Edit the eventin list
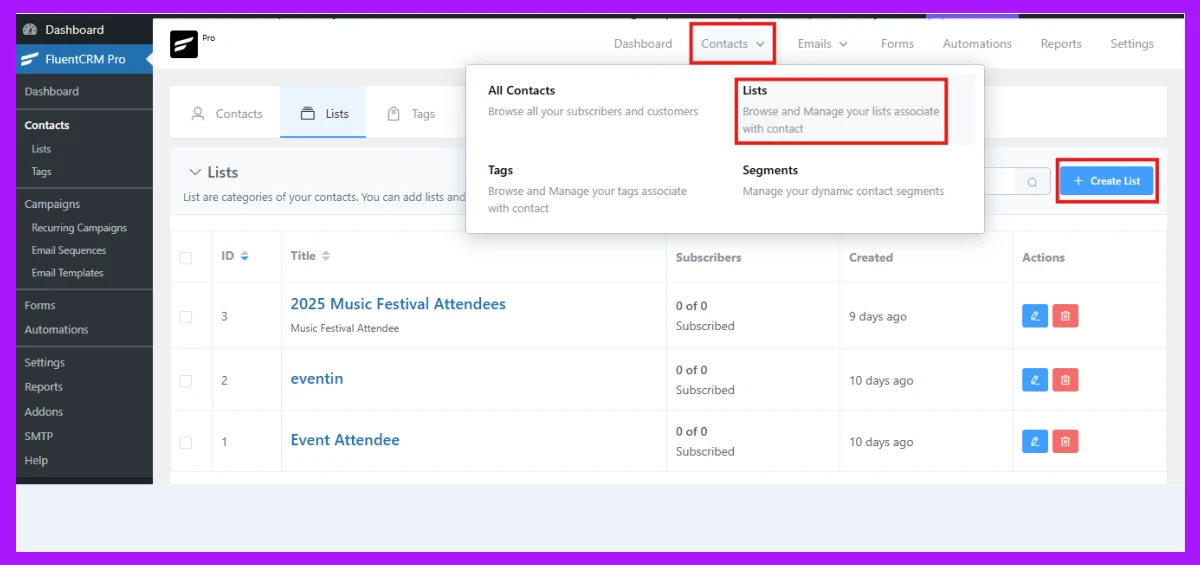The width and height of the screenshot is (1200, 565). (1035, 380)
